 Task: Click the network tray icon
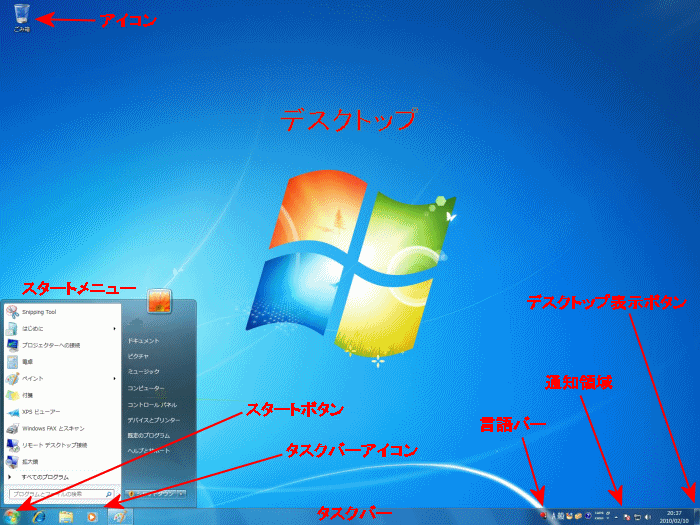pos(638,517)
